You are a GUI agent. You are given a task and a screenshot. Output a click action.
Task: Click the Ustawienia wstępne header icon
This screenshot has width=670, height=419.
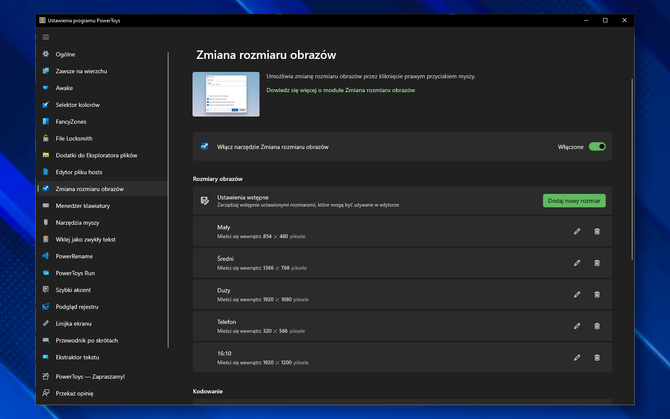point(205,201)
